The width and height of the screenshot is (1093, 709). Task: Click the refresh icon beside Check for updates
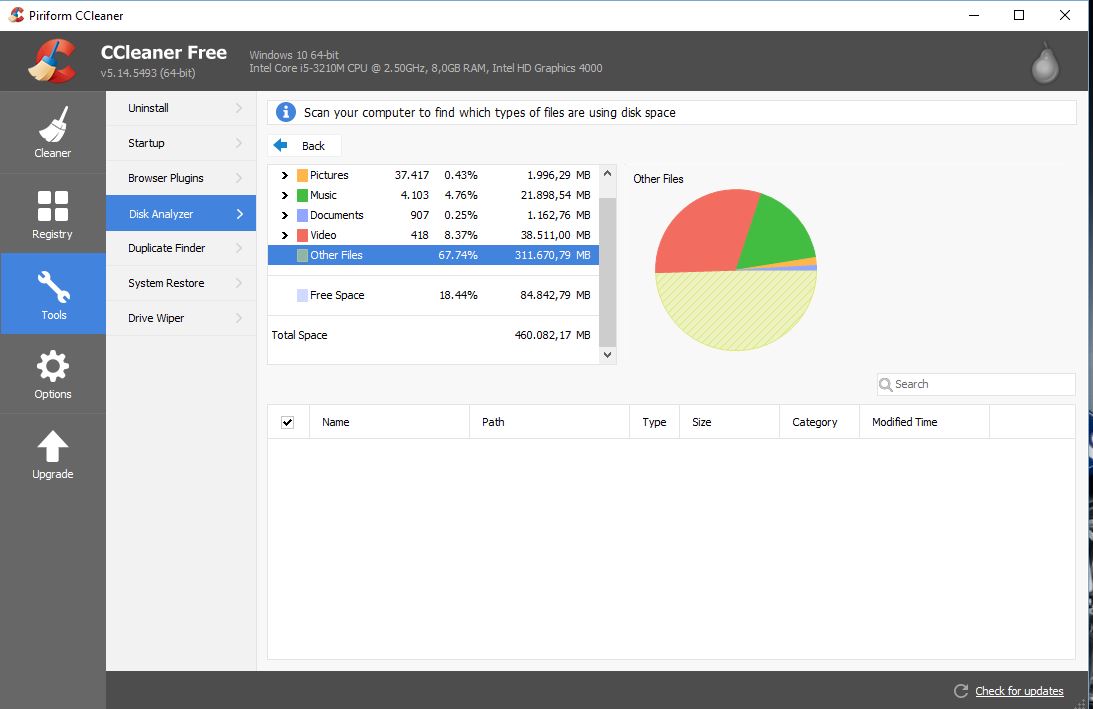click(x=961, y=691)
